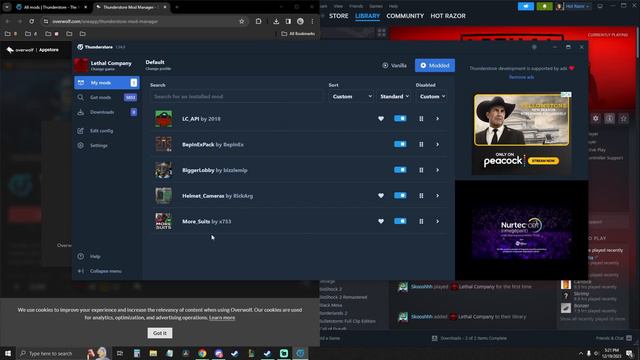This screenshot has width=640, height=360.
Task: Toggle More_Suits mod enabled switch
Action: [x=400, y=221]
